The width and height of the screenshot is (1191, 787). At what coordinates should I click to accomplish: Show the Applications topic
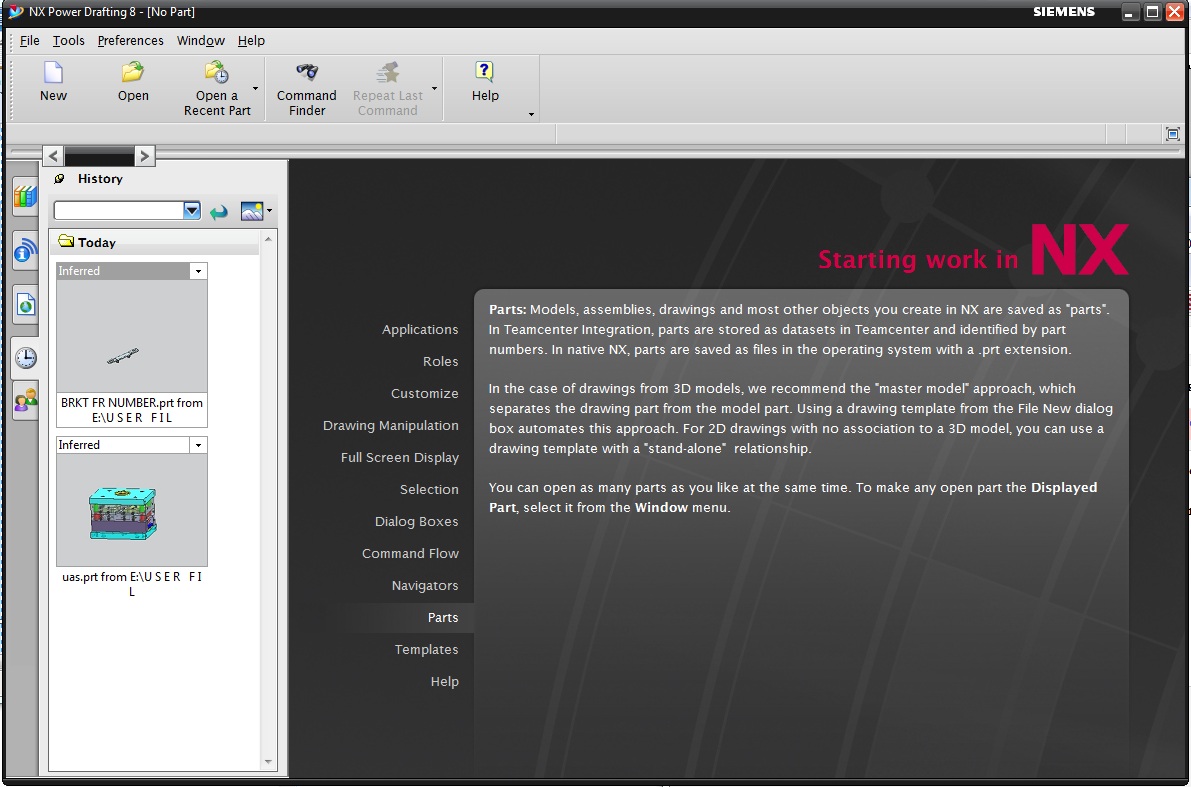(420, 330)
